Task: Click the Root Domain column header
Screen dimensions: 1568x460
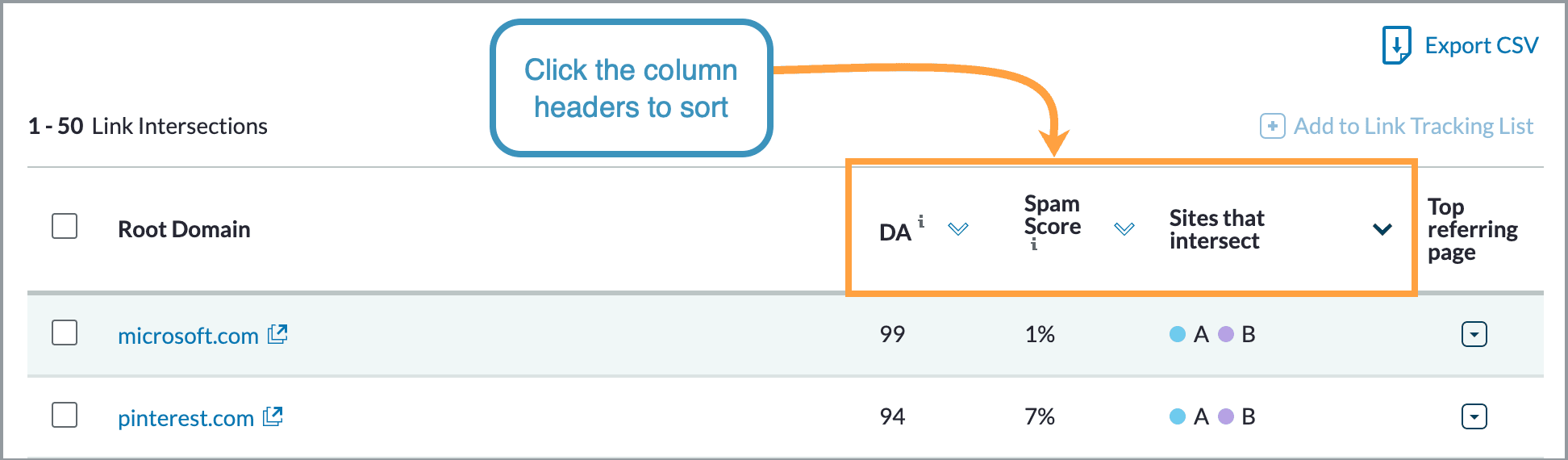Action: point(184,229)
